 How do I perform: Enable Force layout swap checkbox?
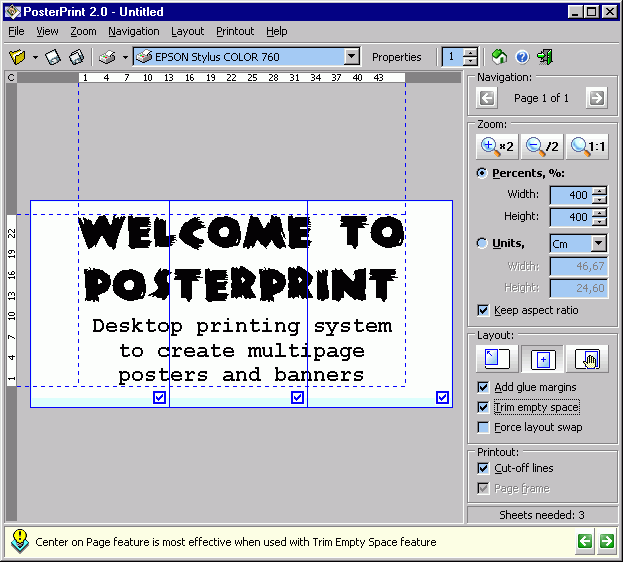(x=483, y=427)
